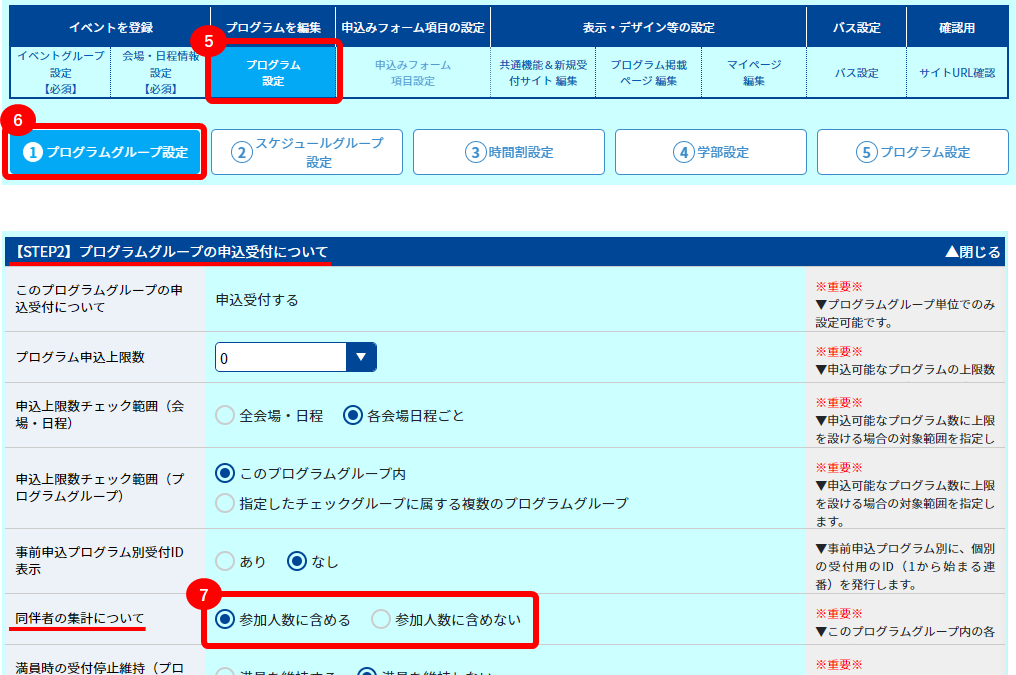Click バス設定 header category
This screenshot has height=675, width=1016.
856,27
